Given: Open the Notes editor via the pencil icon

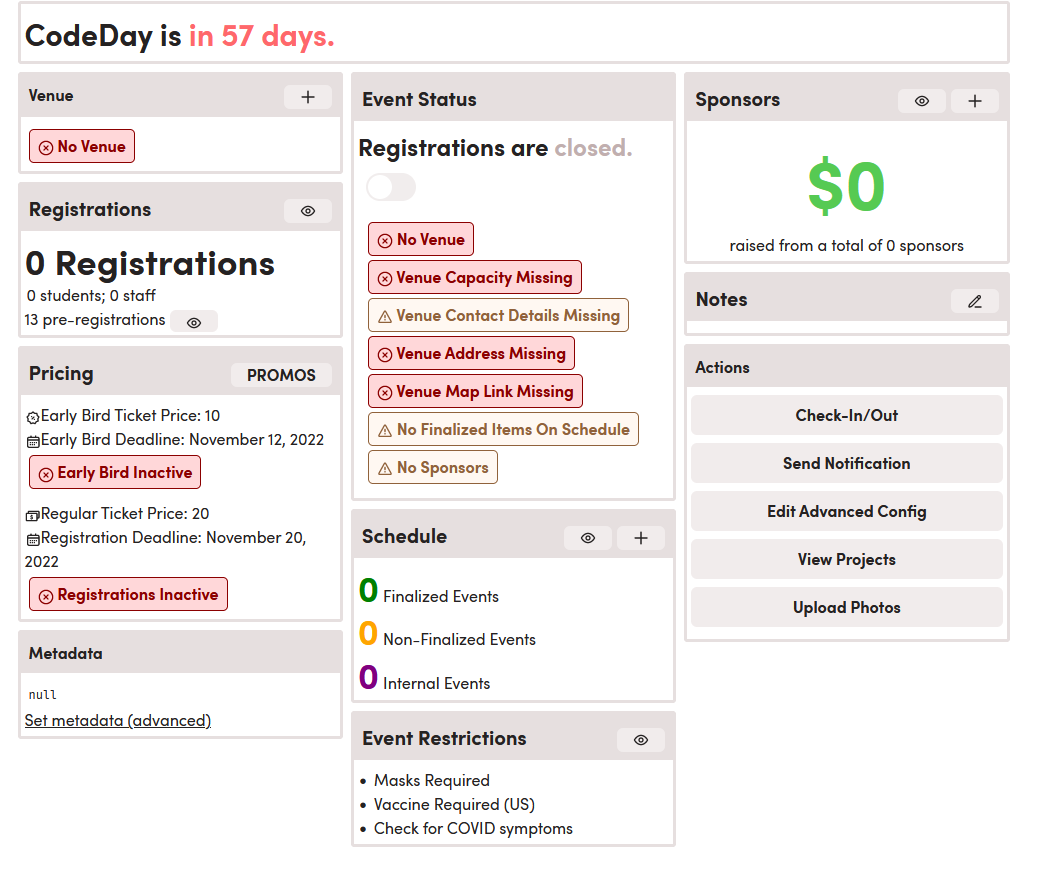Looking at the screenshot, I should click(974, 300).
